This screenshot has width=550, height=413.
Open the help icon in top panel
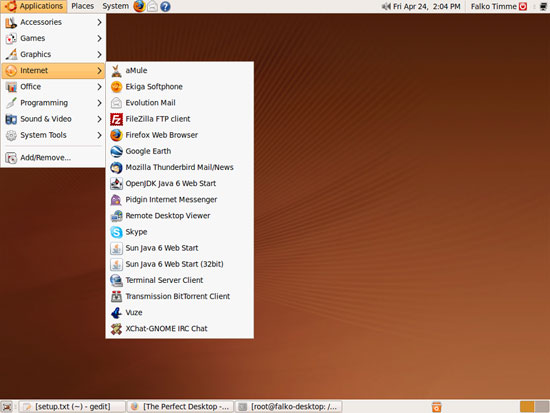tap(165, 6)
